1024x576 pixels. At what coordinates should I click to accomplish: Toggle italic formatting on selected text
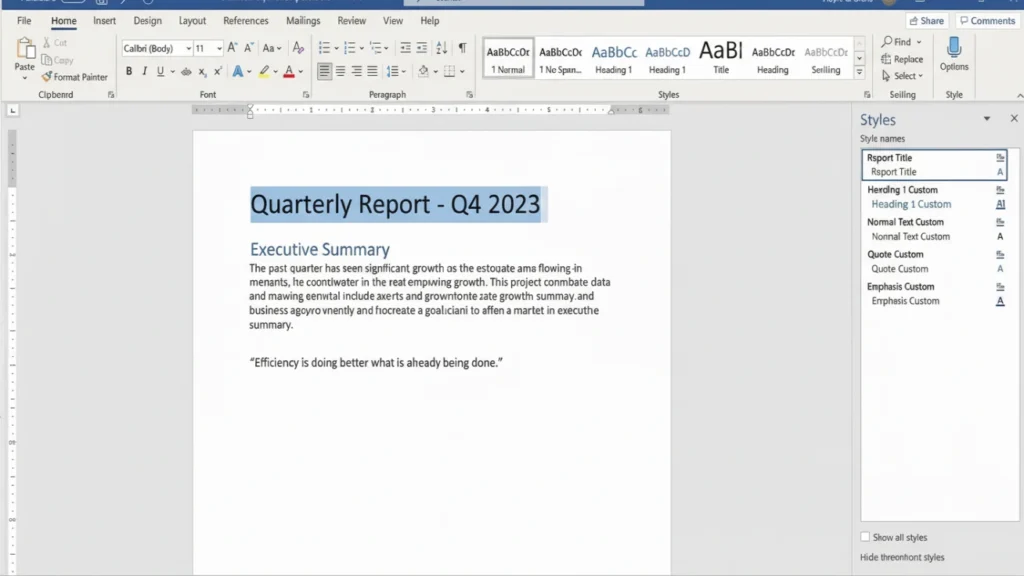144,71
